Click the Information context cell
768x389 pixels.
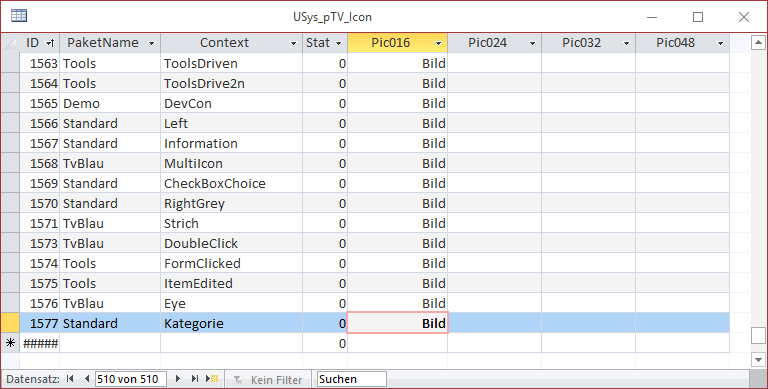coord(231,144)
